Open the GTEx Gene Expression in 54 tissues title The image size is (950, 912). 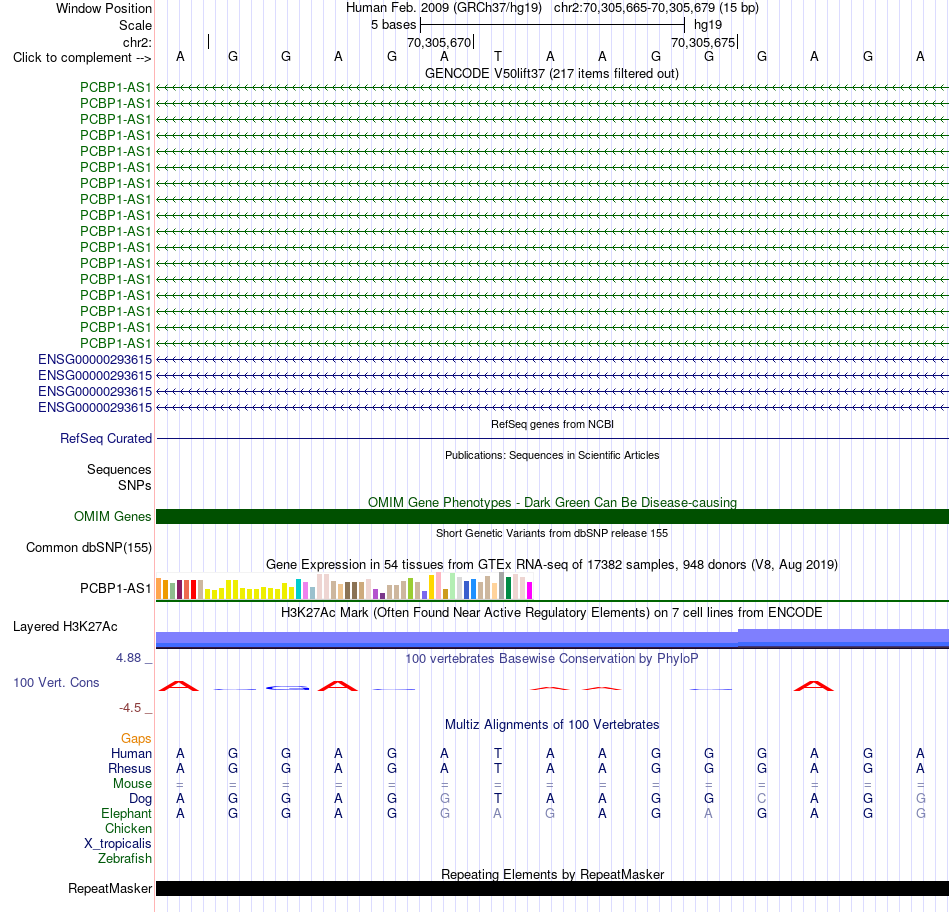(x=552, y=565)
